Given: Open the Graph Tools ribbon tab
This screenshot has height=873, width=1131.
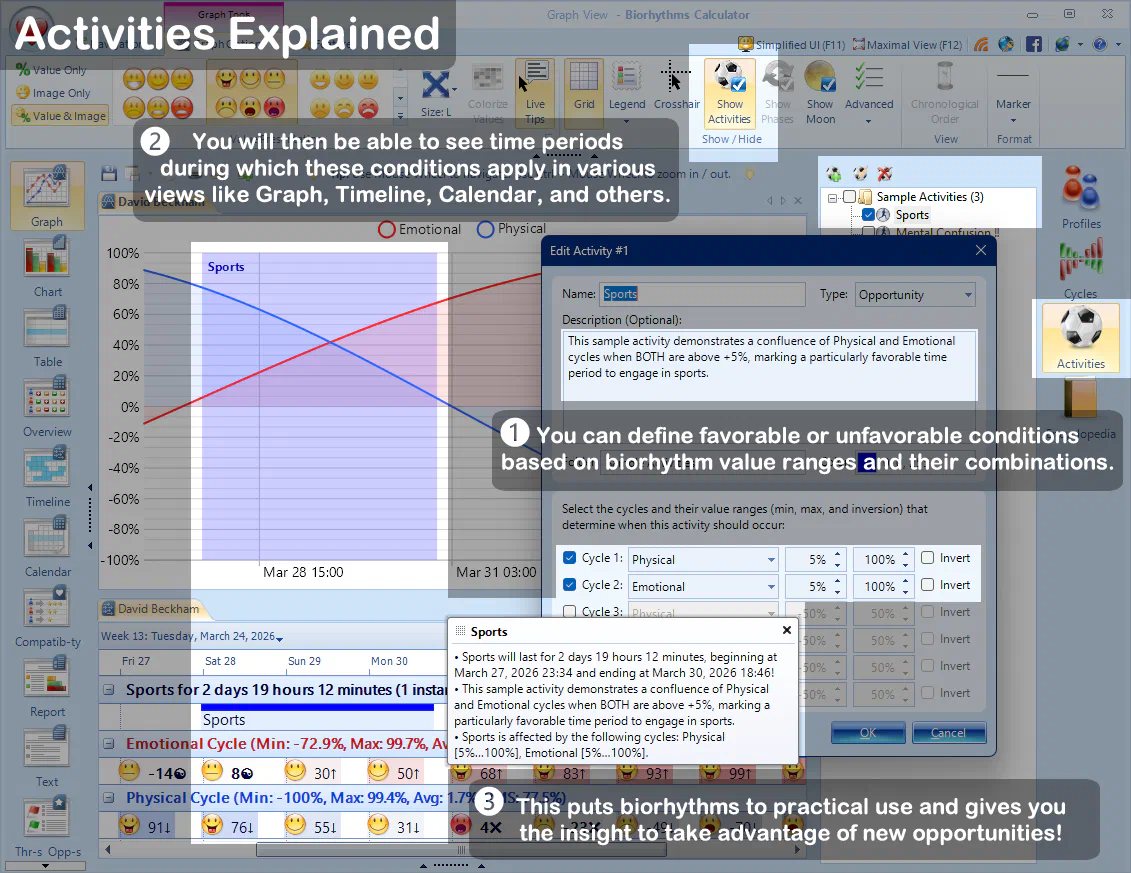Looking at the screenshot, I should [224, 15].
